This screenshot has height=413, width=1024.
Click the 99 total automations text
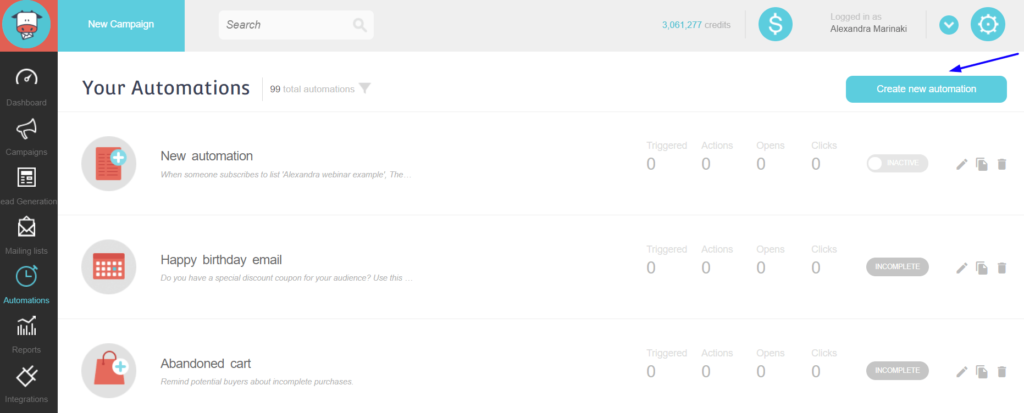coord(312,89)
